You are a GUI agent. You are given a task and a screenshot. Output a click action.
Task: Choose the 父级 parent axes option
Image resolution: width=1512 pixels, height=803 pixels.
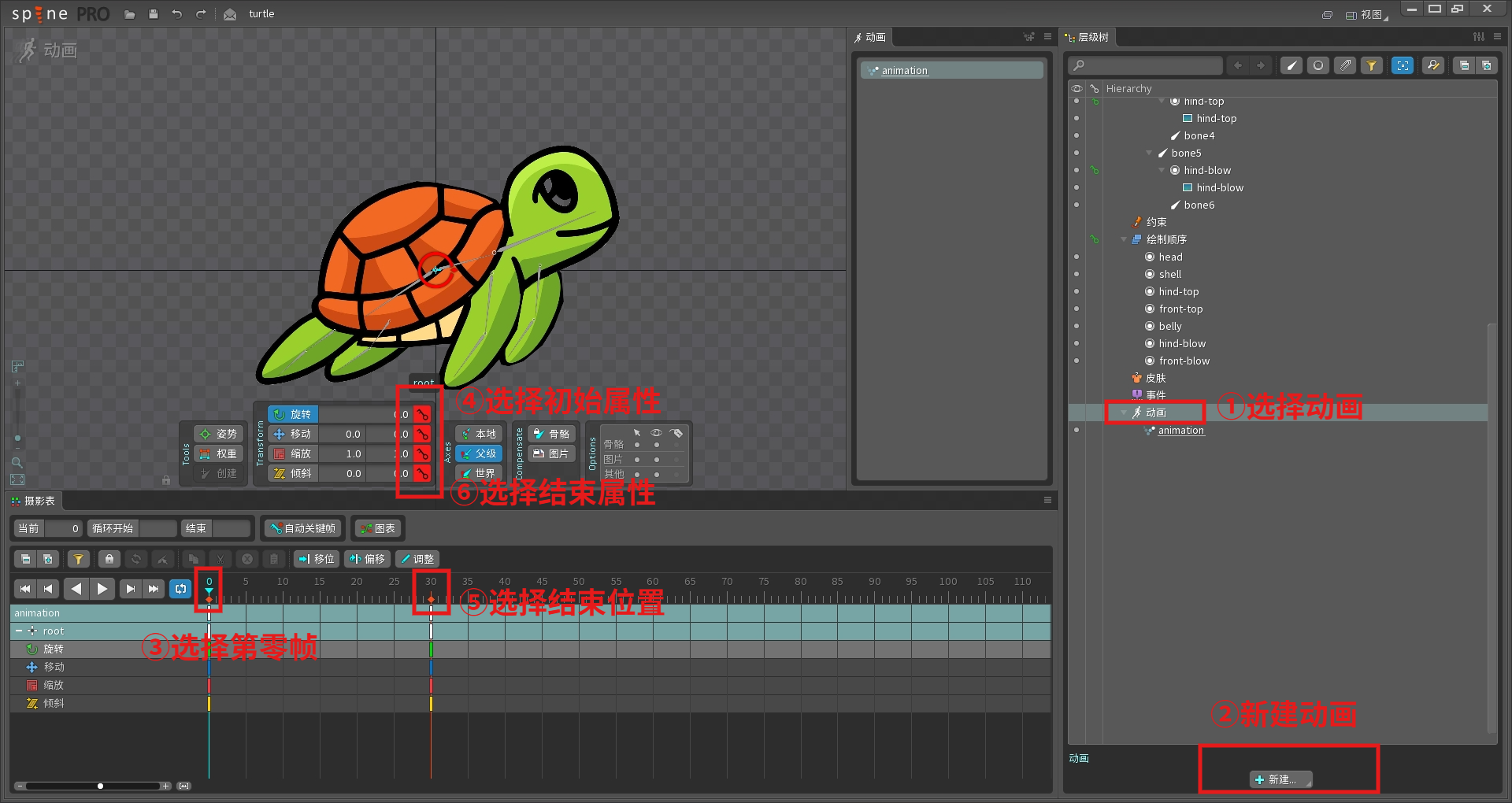pyautogui.click(x=478, y=453)
